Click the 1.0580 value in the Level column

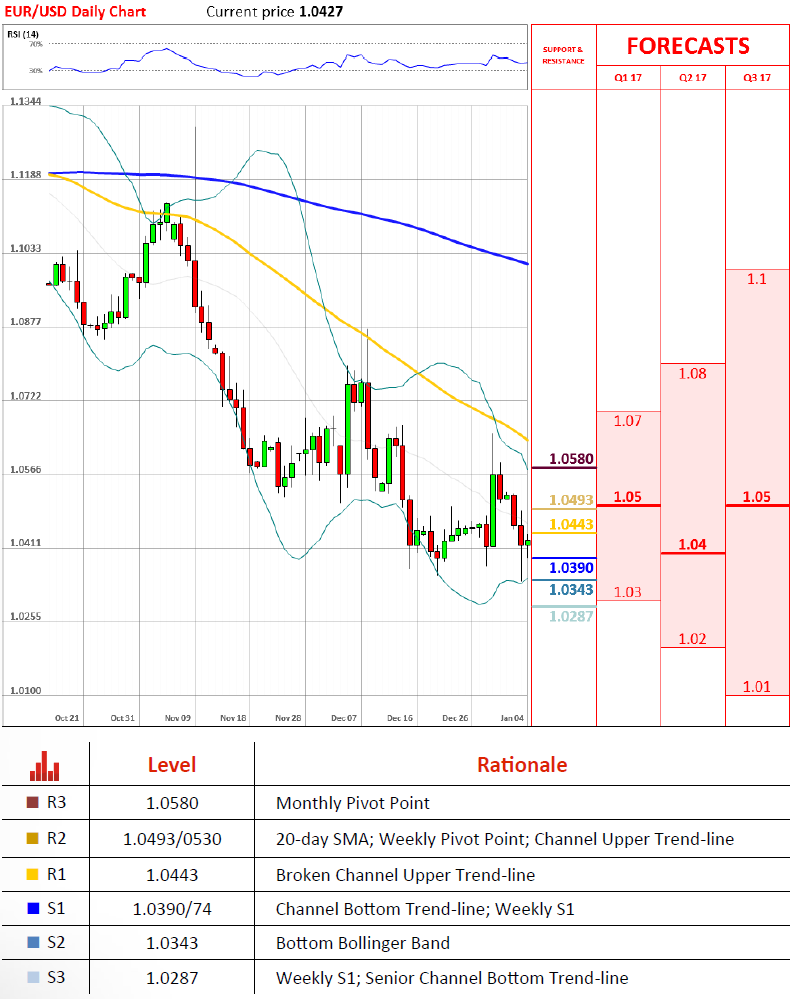pos(172,803)
